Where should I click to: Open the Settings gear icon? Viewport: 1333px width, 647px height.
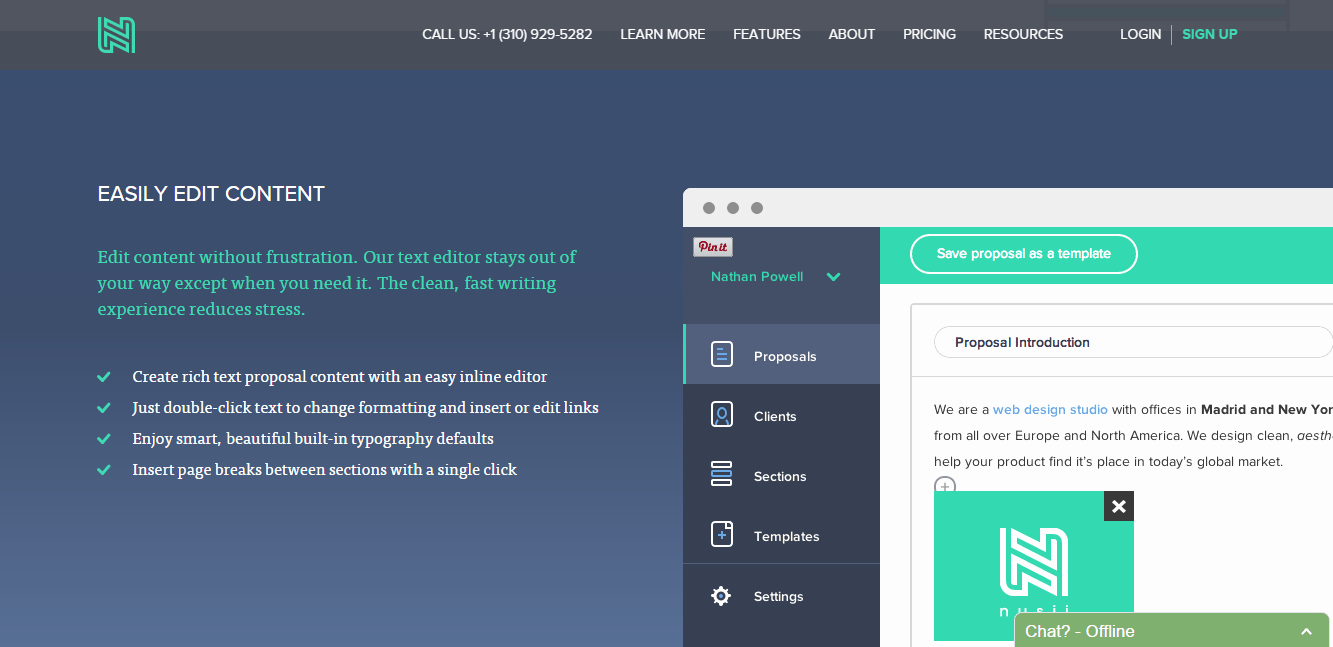pyautogui.click(x=721, y=596)
